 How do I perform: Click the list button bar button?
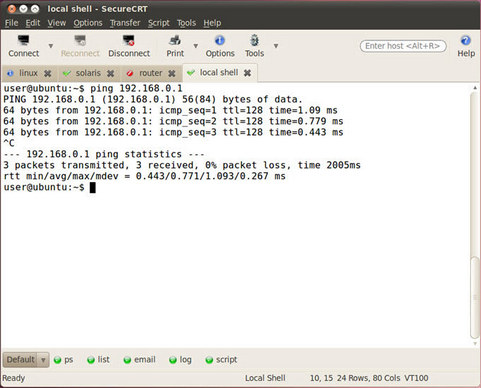(x=98, y=360)
